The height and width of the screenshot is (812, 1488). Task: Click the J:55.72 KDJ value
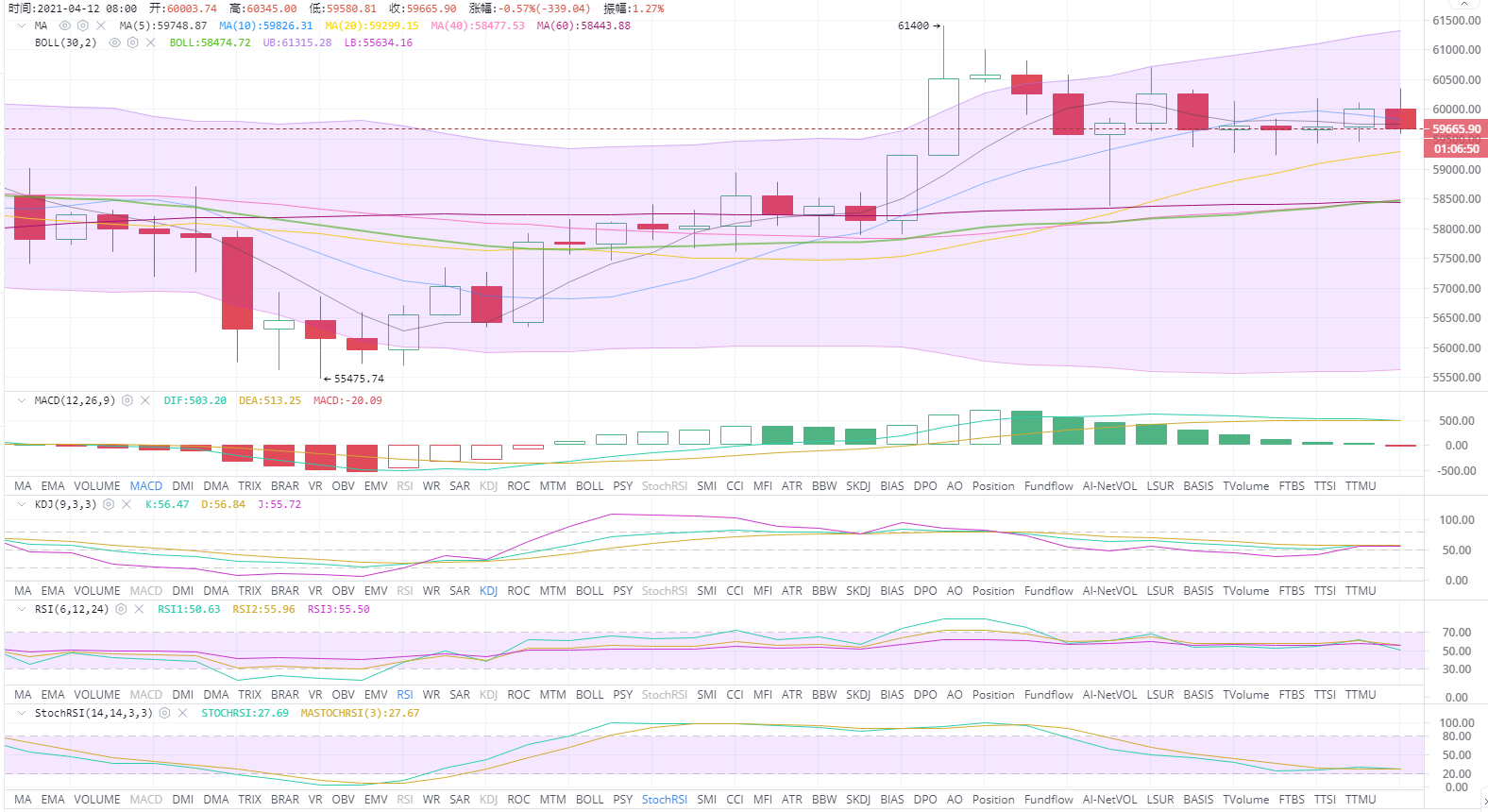tap(279, 504)
